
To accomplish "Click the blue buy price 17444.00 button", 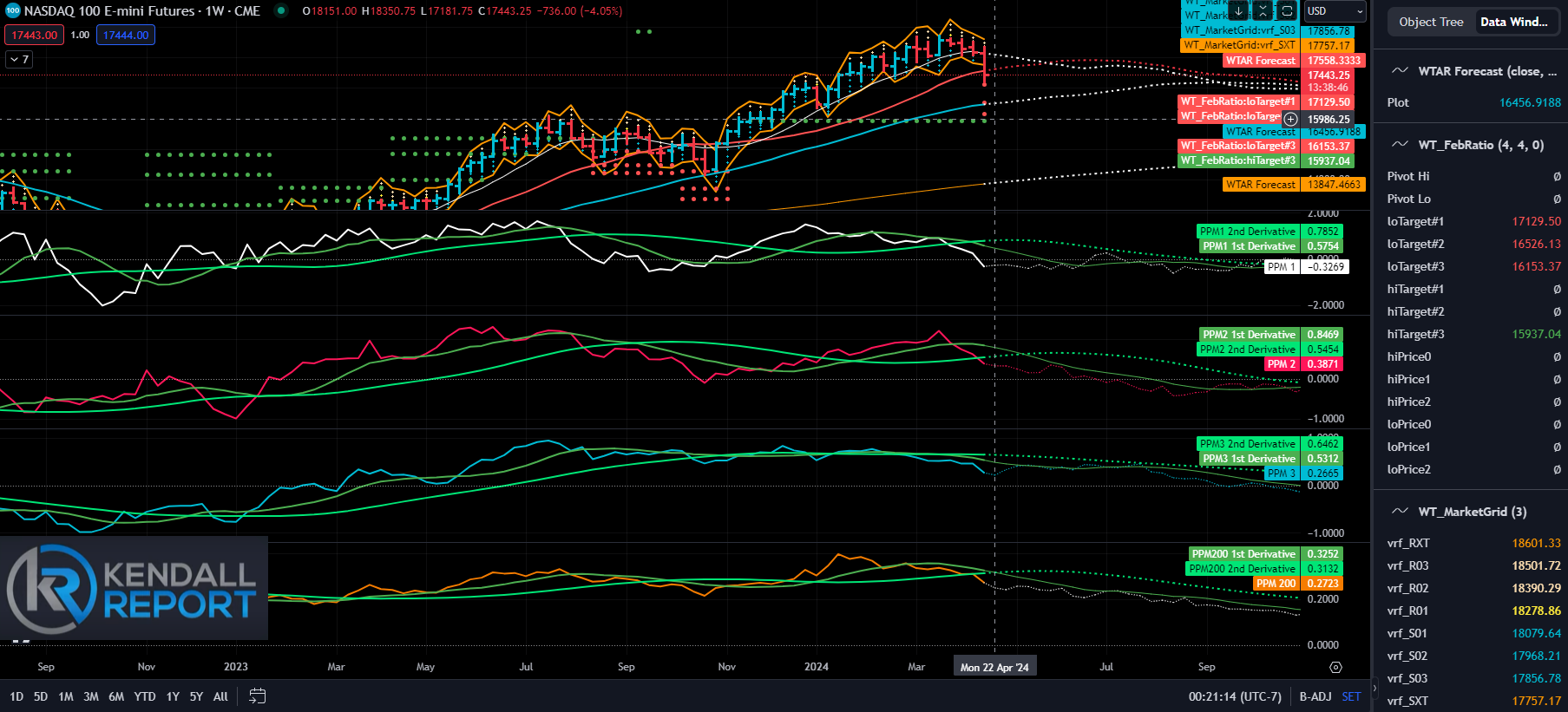I will [x=126, y=35].
